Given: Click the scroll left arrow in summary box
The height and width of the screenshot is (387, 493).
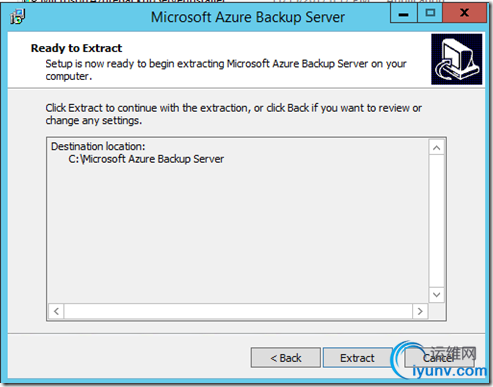Looking at the screenshot, I should click(56, 311).
